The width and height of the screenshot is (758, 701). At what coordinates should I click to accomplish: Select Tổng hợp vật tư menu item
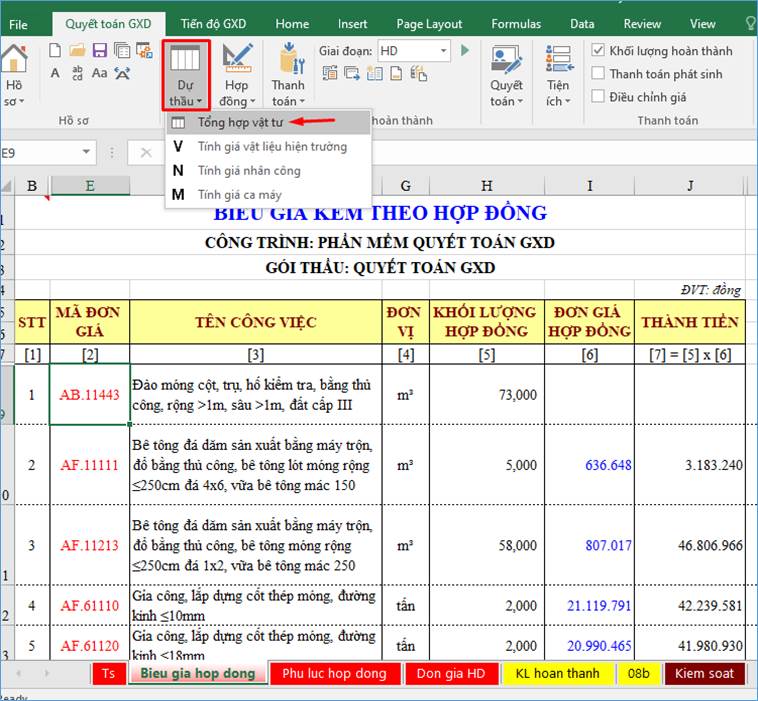240,122
